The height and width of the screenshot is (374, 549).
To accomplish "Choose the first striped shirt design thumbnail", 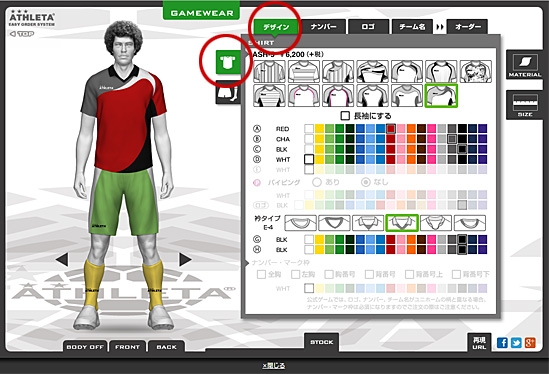I will click(x=269, y=71).
